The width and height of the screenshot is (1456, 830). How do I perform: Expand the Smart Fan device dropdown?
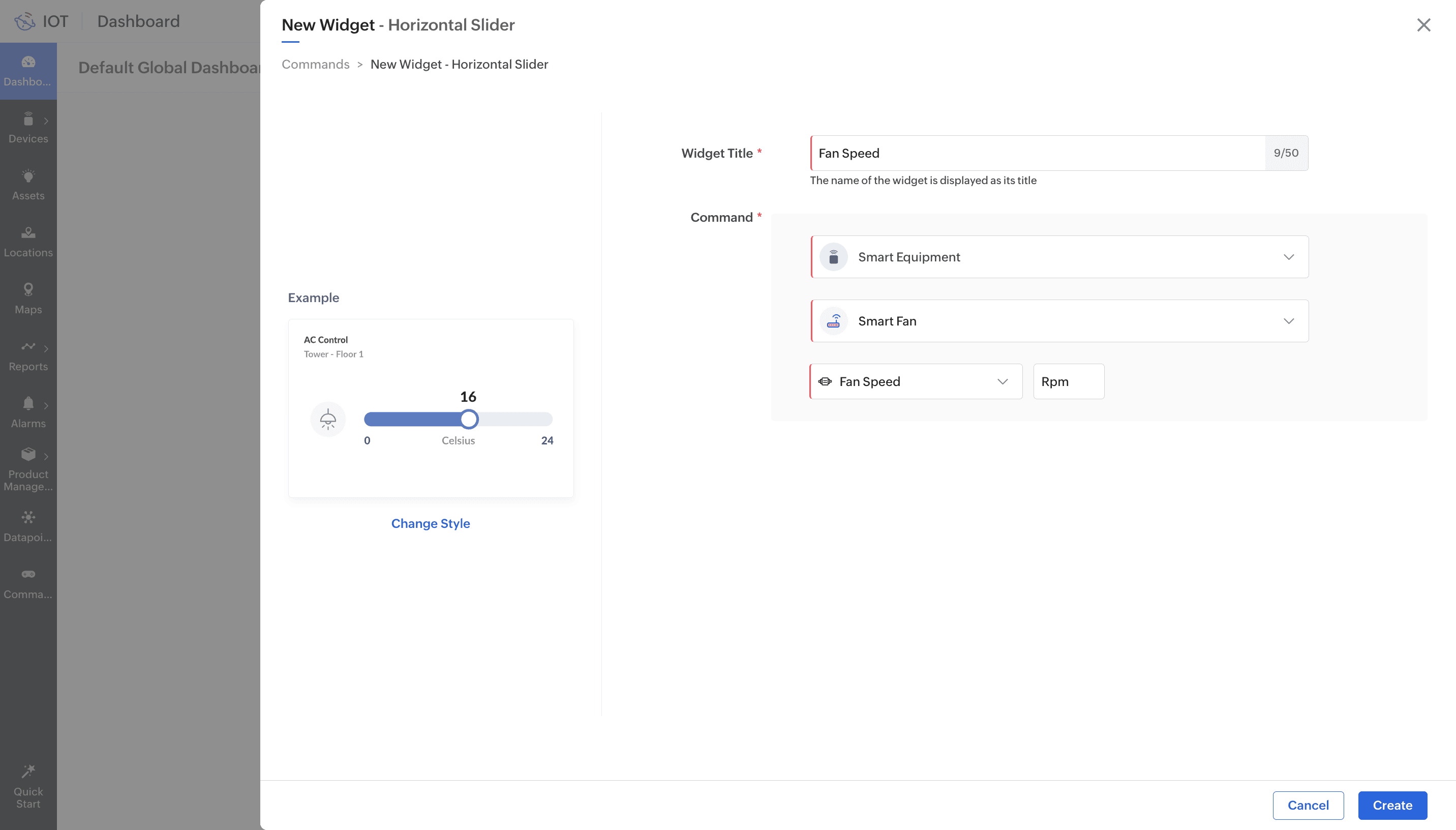pos(1059,321)
